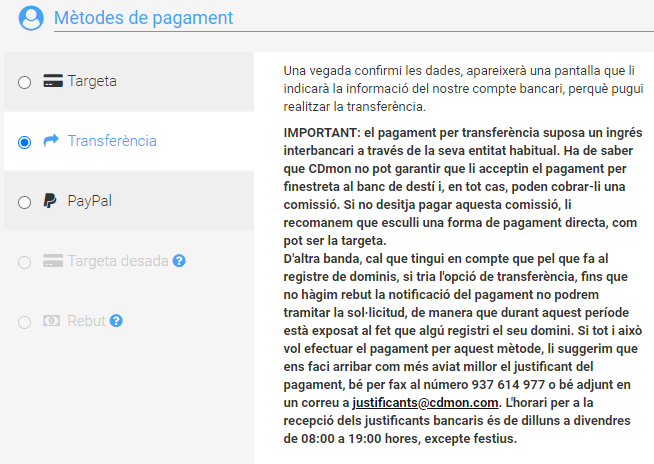Screen dimensions: 654x464
Task: Click the Targeta desada label
Action: click(118, 261)
